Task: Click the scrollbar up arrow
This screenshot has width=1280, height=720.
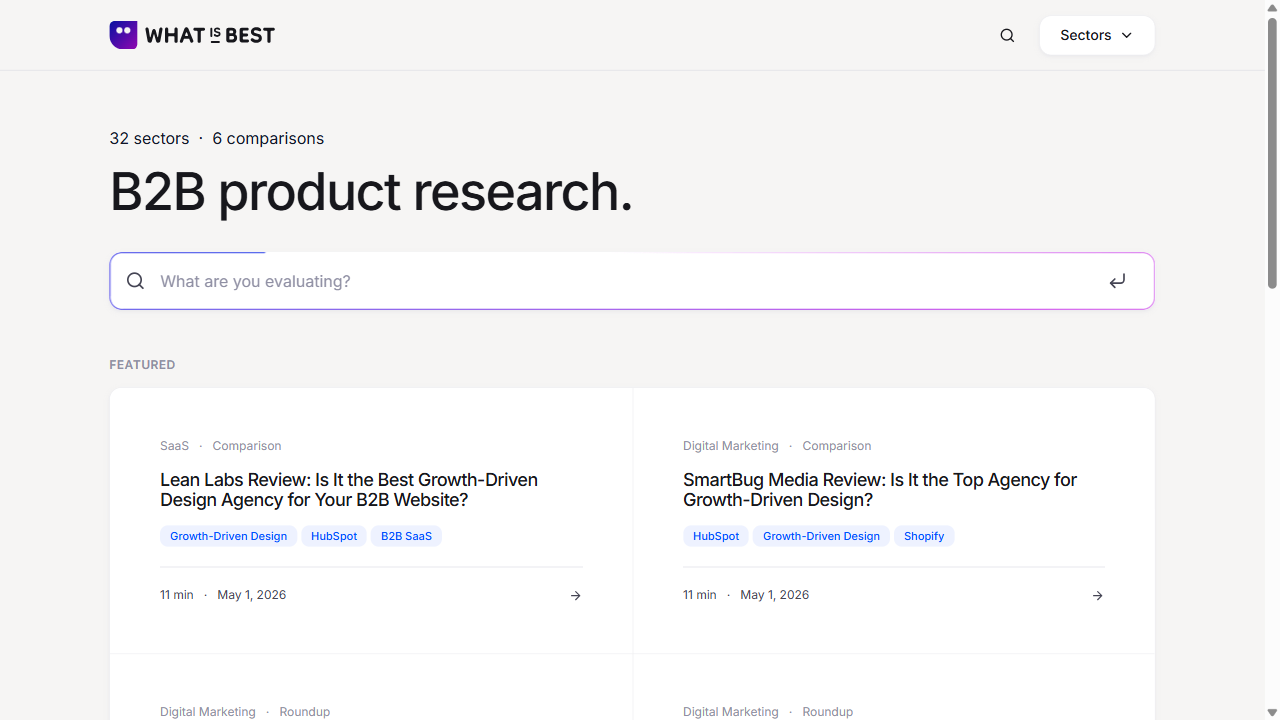Action: click(x=1272, y=8)
